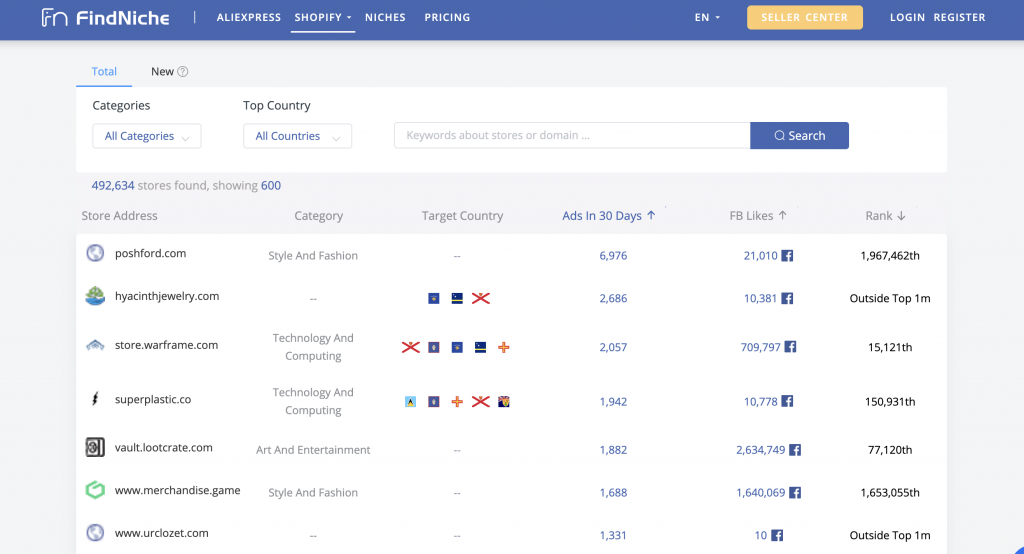Click the 1,640,069 FB likes value
This screenshot has height=554, width=1024.
(x=760, y=493)
